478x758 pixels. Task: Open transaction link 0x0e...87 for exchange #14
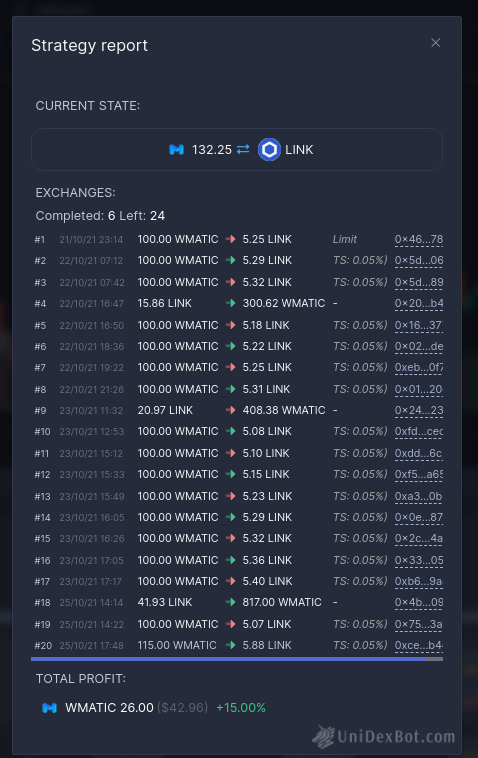point(419,518)
